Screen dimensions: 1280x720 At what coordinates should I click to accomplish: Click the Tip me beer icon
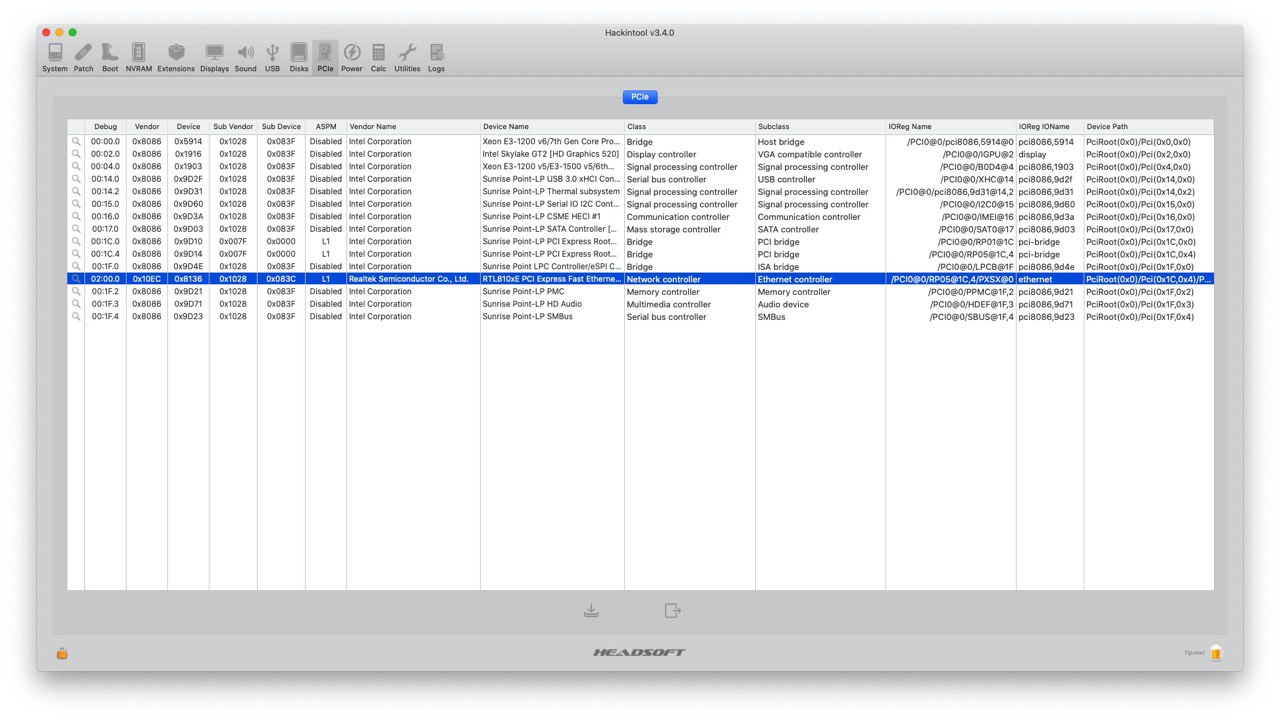point(1216,653)
